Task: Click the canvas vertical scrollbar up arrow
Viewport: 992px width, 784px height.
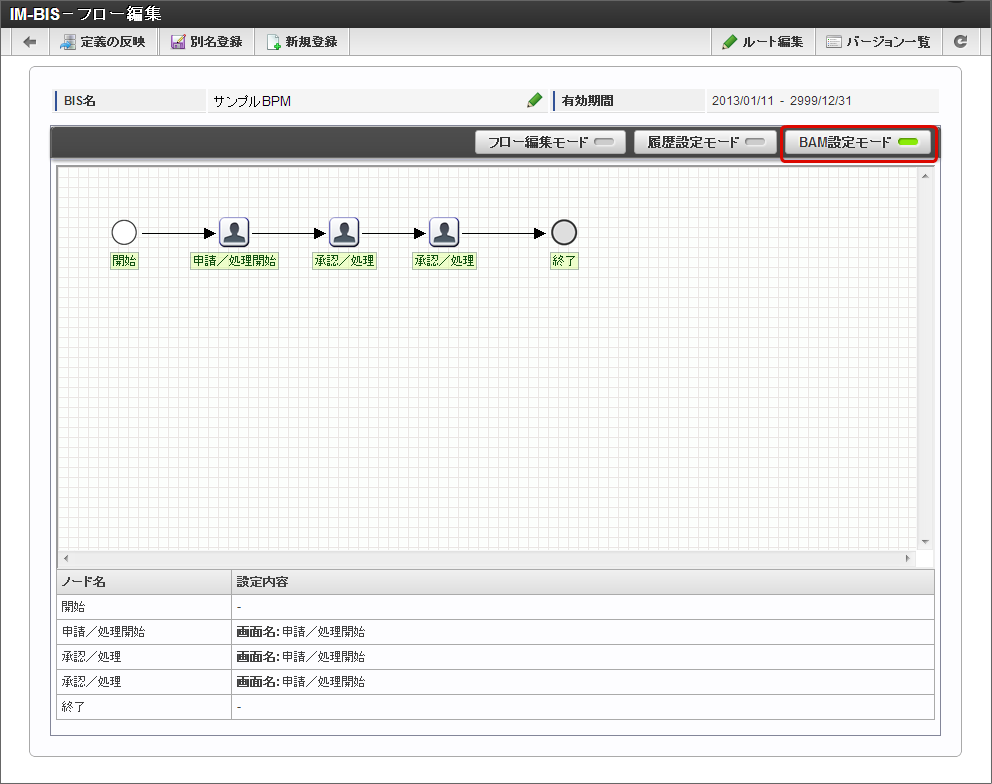Action: (x=925, y=176)
